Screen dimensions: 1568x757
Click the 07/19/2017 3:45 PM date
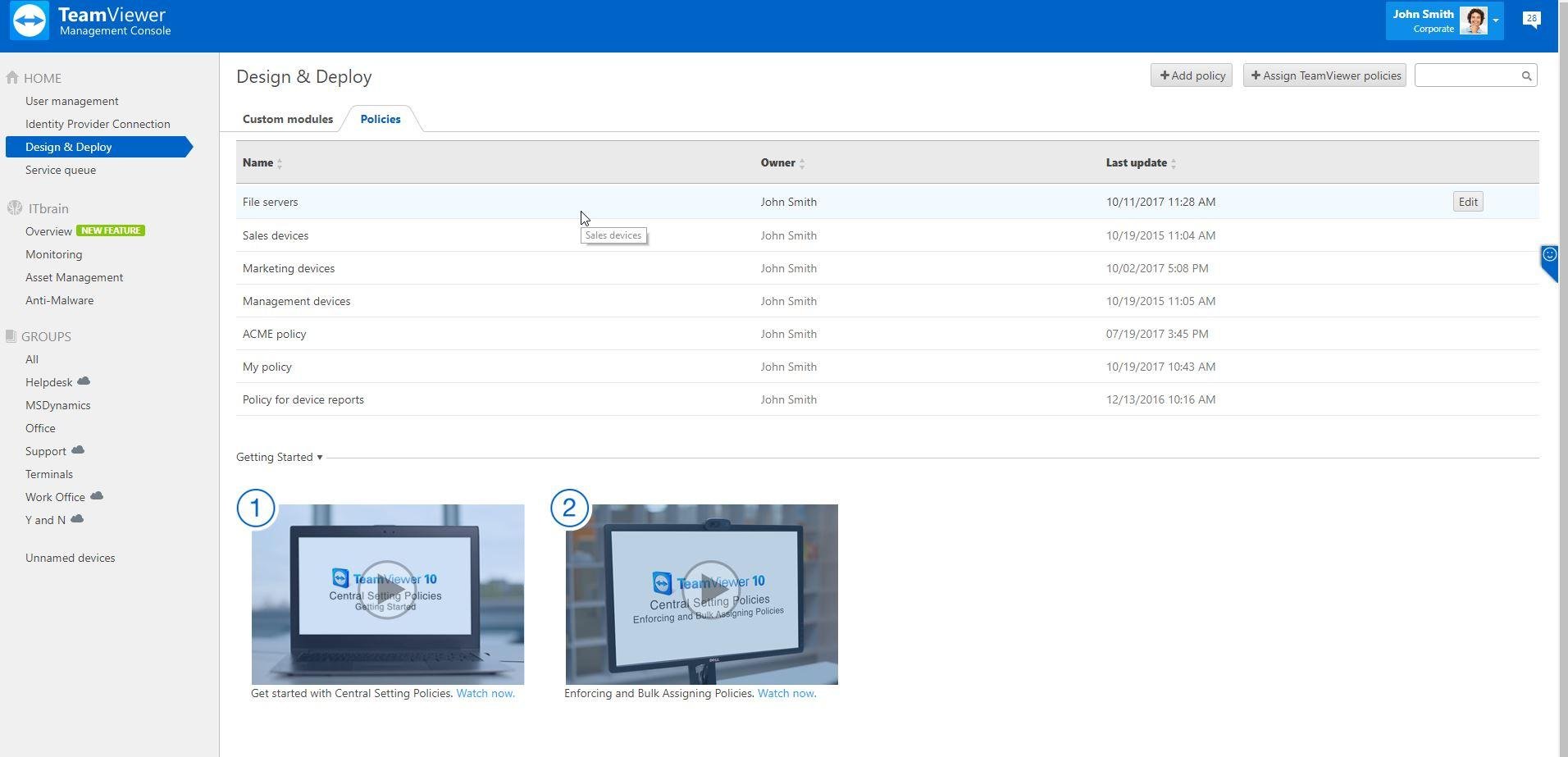pyautogui.click(x=1157, y=334)
